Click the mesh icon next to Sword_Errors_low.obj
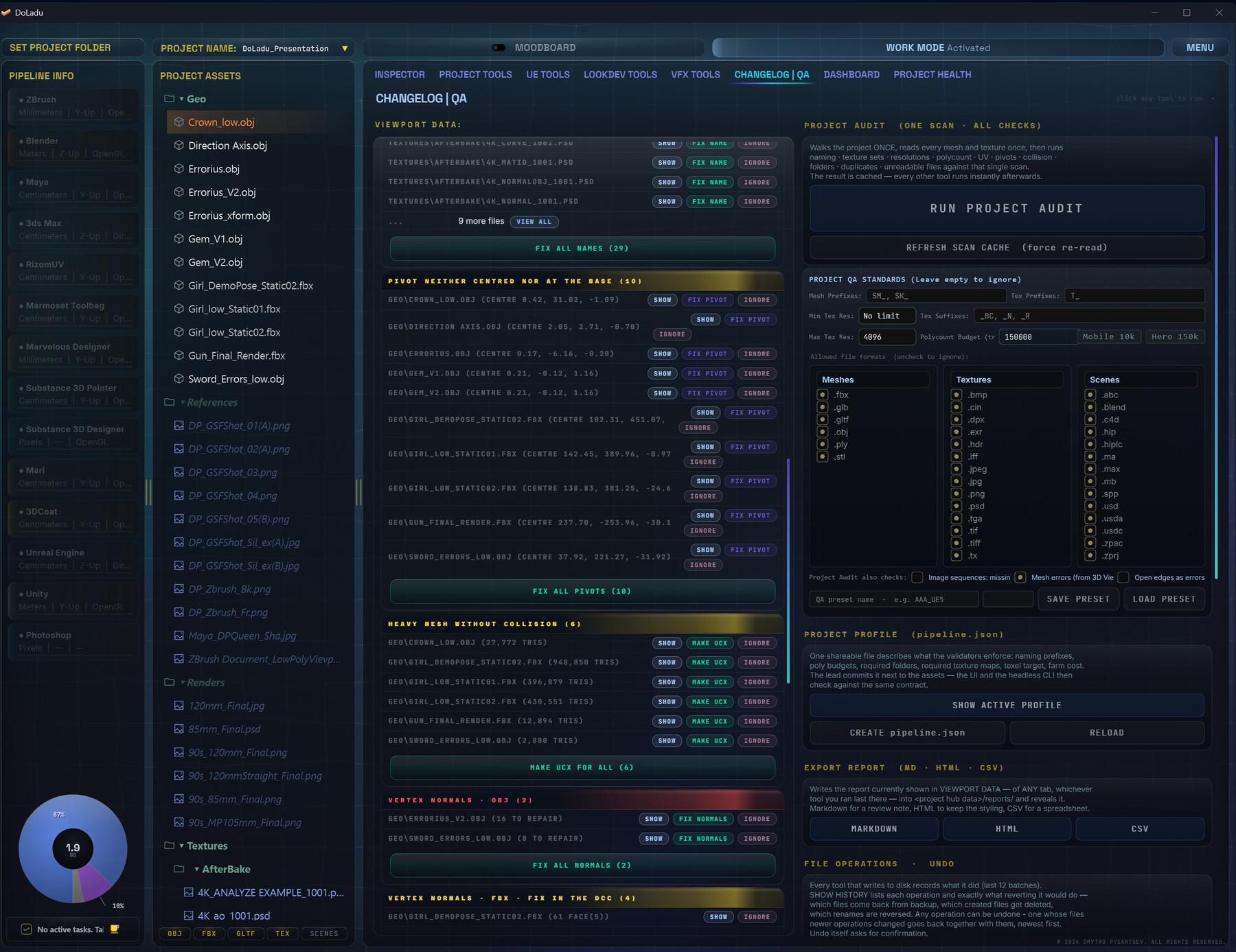Screen dimensions: 1236x952 pos(179,379)
